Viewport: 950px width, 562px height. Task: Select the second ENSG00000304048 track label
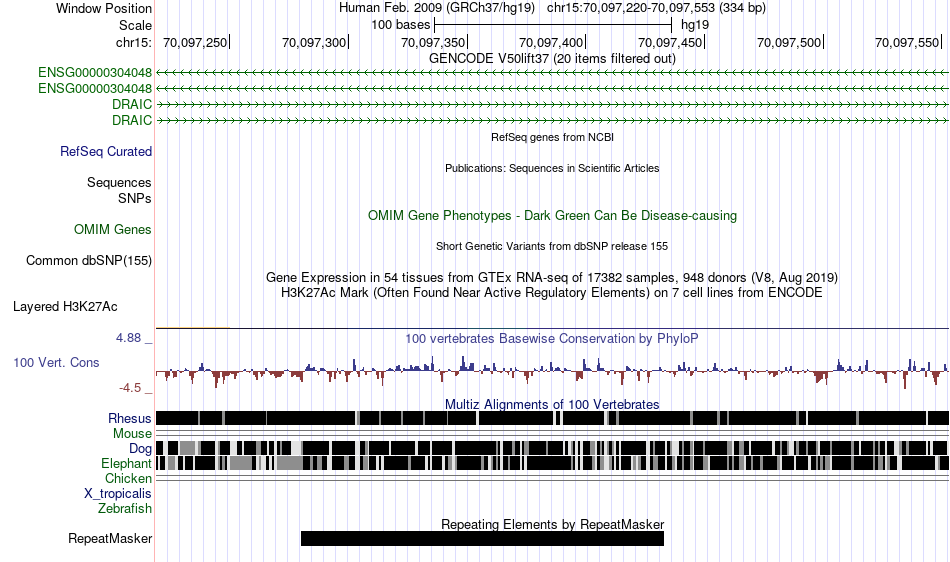(x=95, y=88)
